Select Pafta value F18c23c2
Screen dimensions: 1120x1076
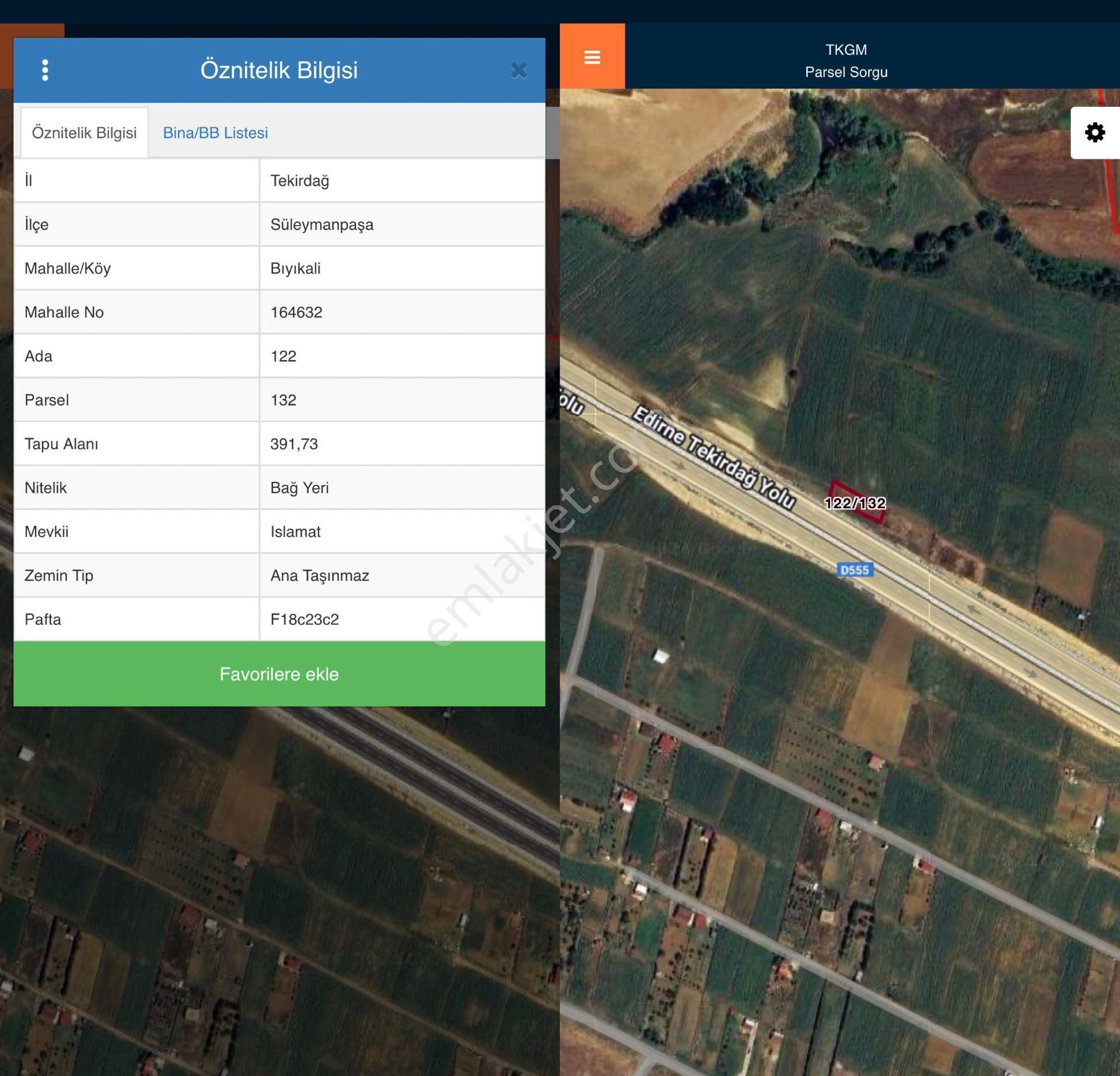click(304, 619)
